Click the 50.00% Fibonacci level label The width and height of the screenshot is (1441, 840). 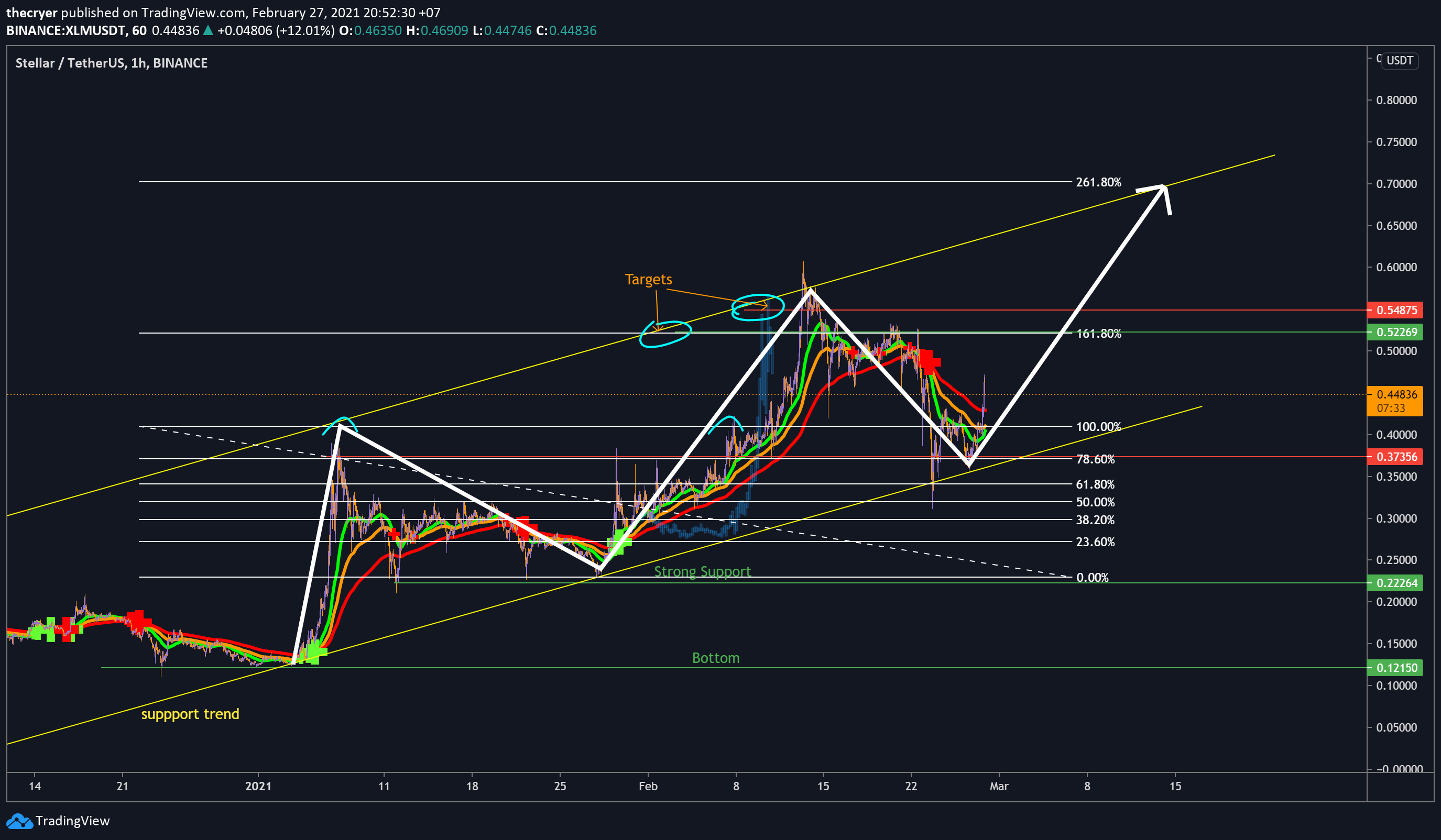click(1095, 502)
